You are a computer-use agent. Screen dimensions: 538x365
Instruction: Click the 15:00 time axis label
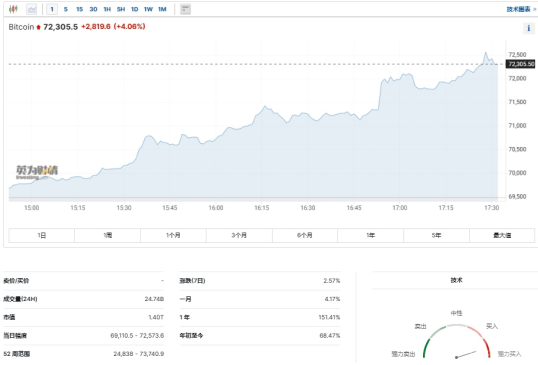(x=31, y=208)
